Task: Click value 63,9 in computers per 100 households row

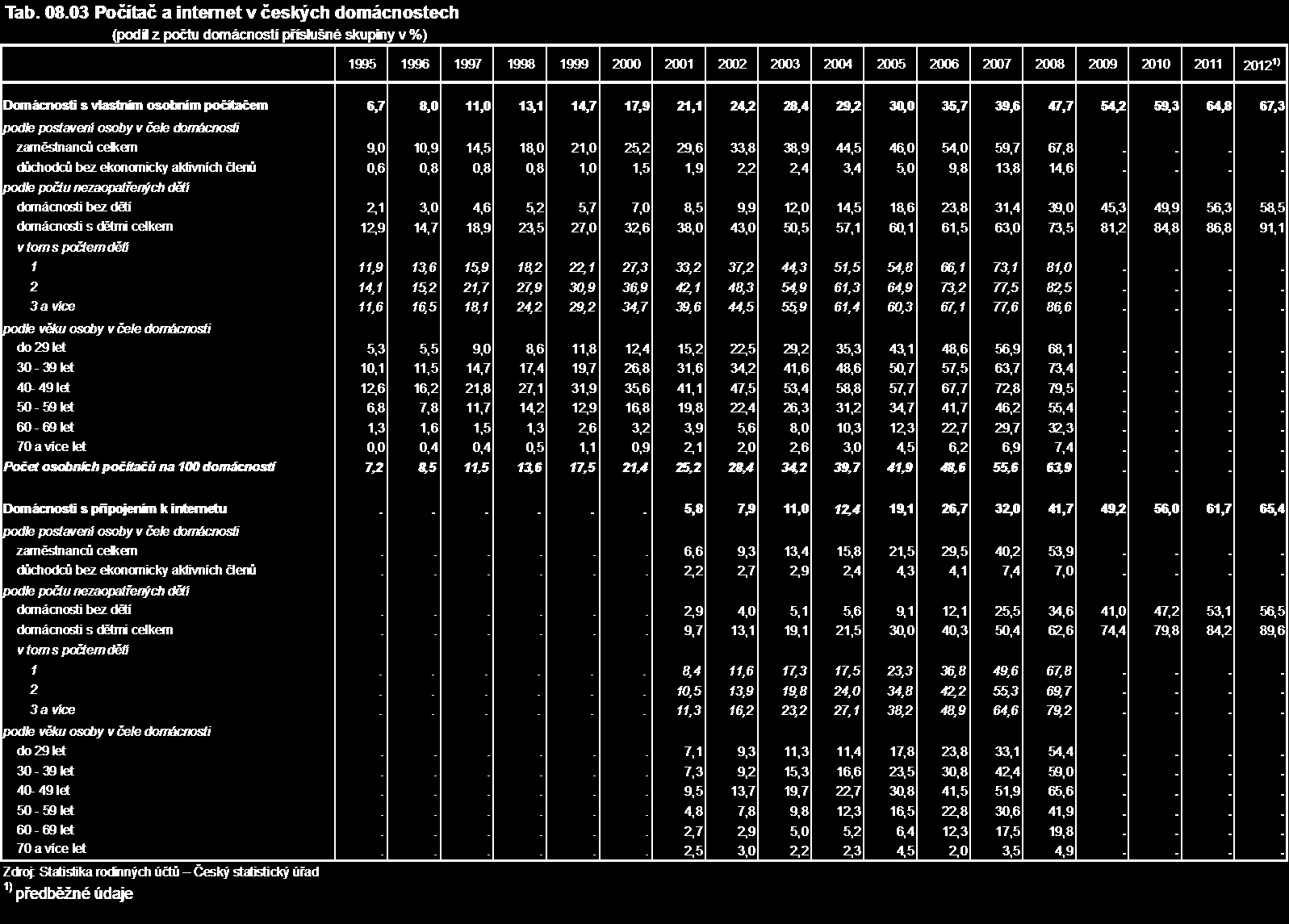Action: [x=1061, y=469]
